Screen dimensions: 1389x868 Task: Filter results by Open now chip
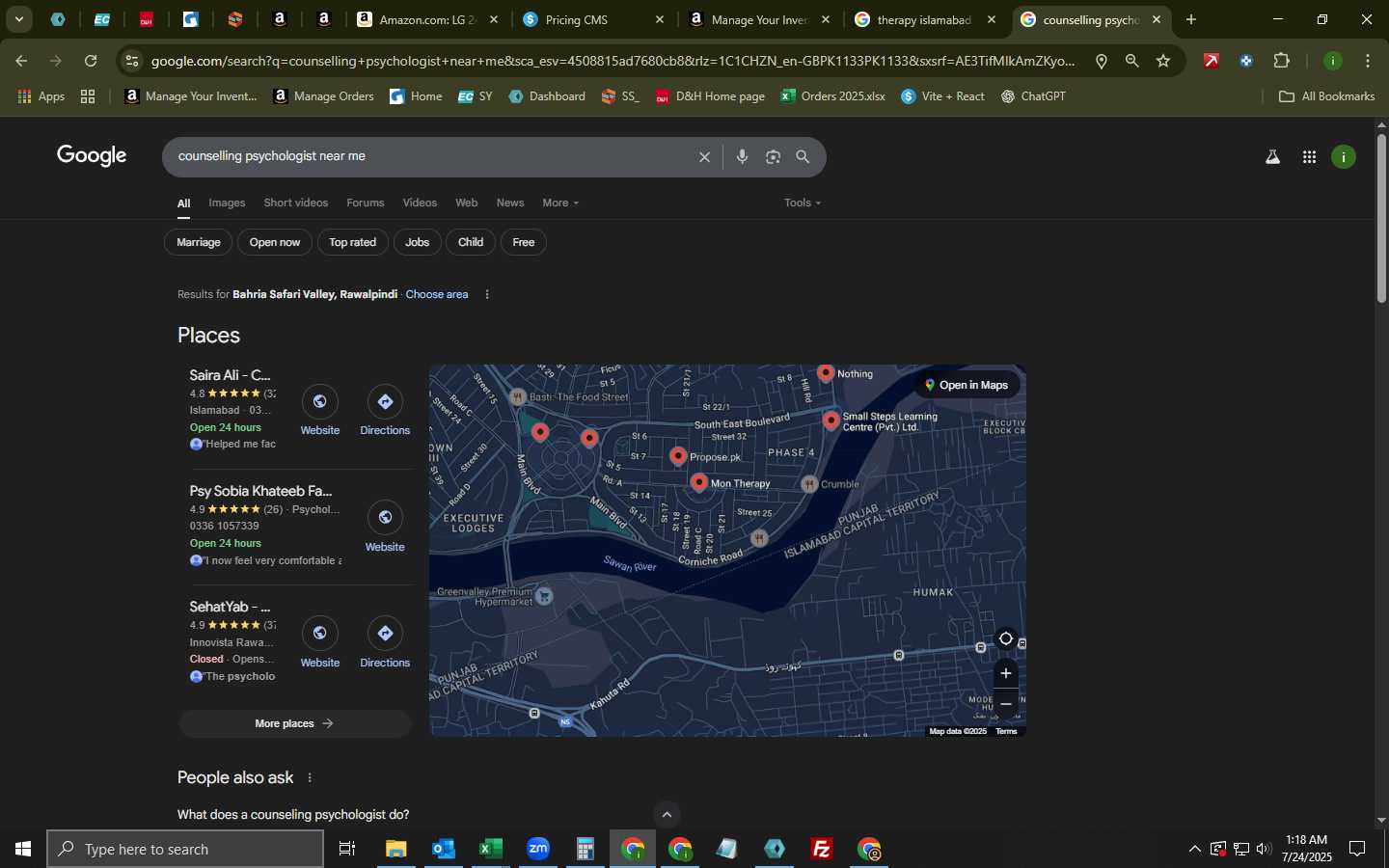coord(275,242)
